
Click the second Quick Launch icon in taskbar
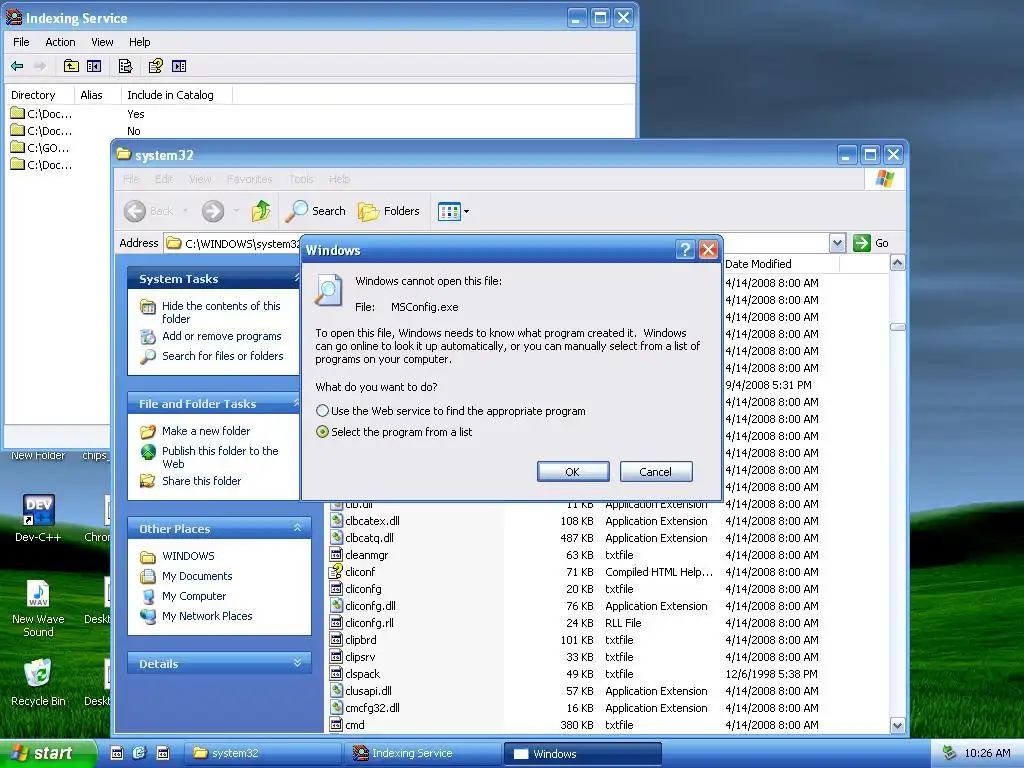[139, 753]
